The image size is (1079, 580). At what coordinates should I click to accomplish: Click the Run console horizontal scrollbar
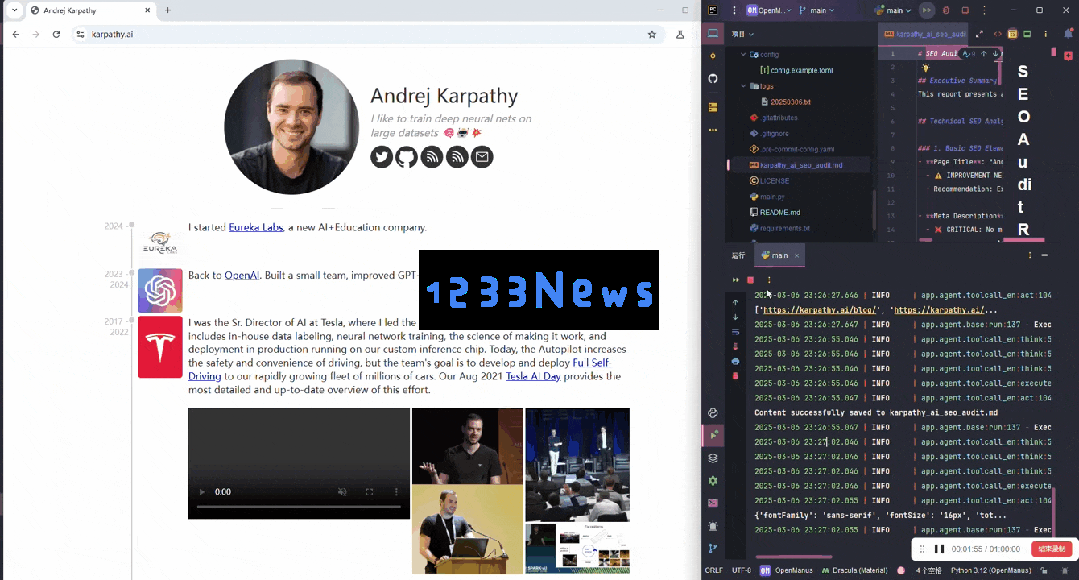(x=794, y=557)
